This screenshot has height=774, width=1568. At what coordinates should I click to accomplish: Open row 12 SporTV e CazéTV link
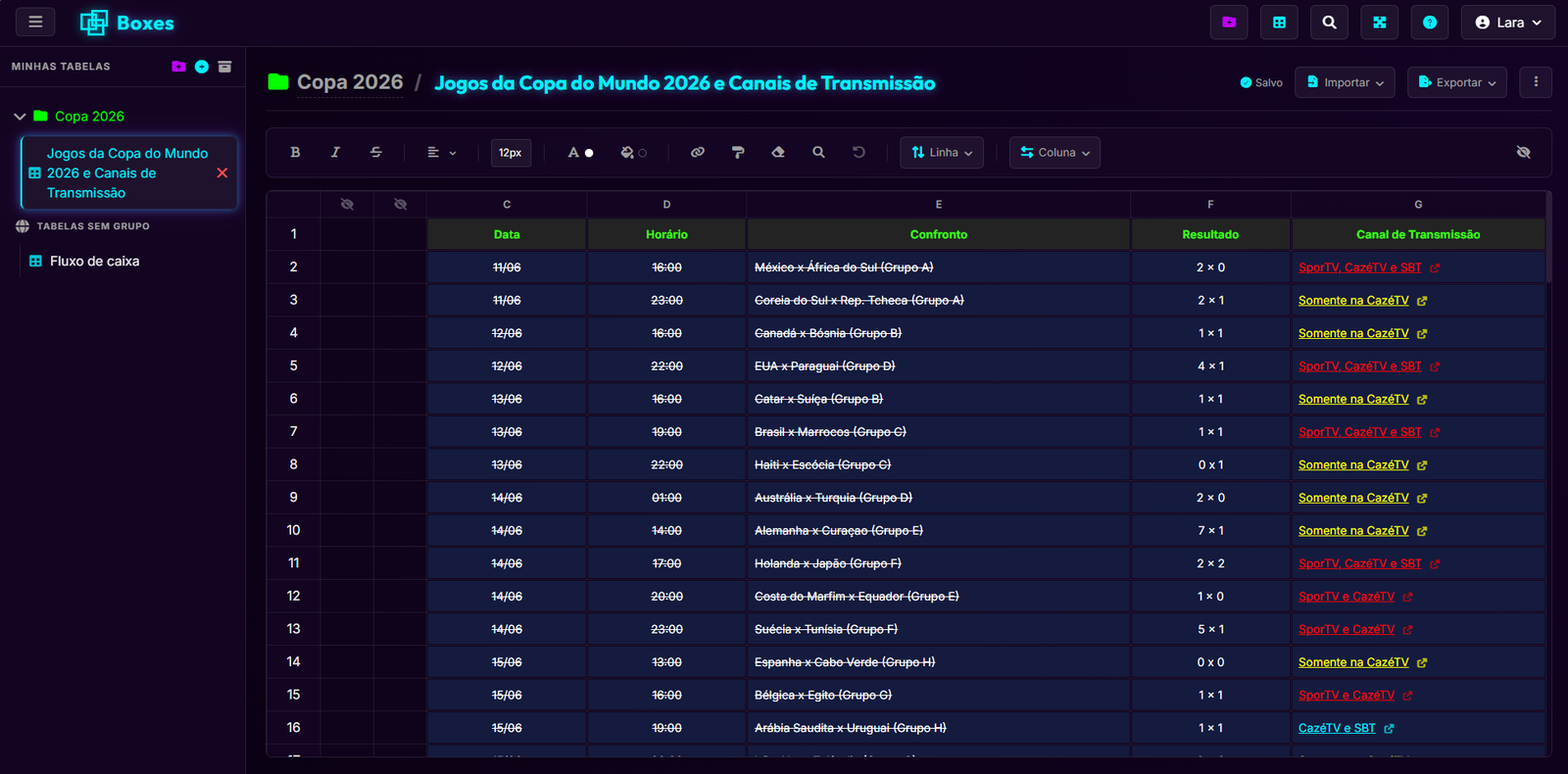(x=1347, y=597)
